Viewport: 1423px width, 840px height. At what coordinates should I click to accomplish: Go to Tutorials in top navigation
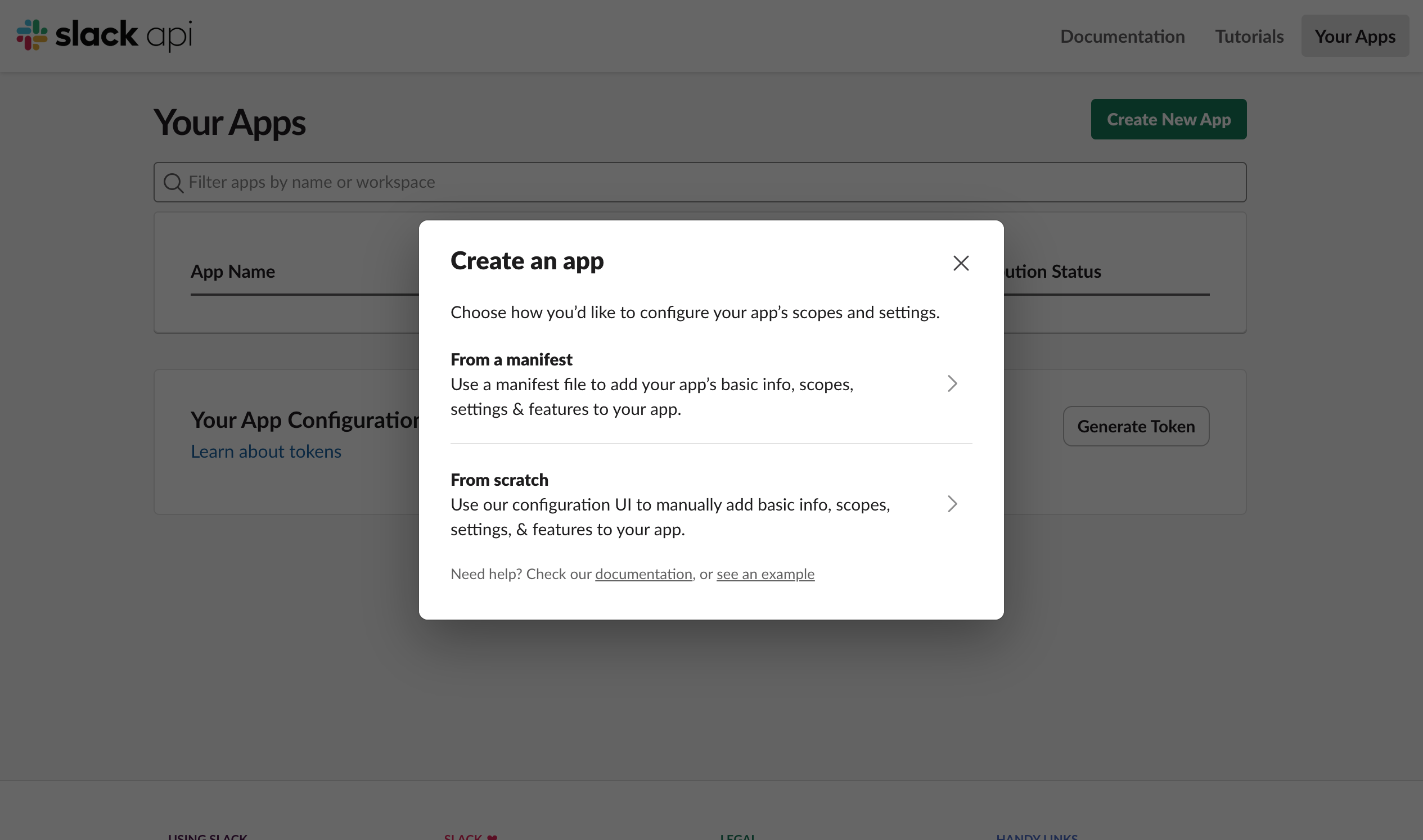pos(1249,36)
